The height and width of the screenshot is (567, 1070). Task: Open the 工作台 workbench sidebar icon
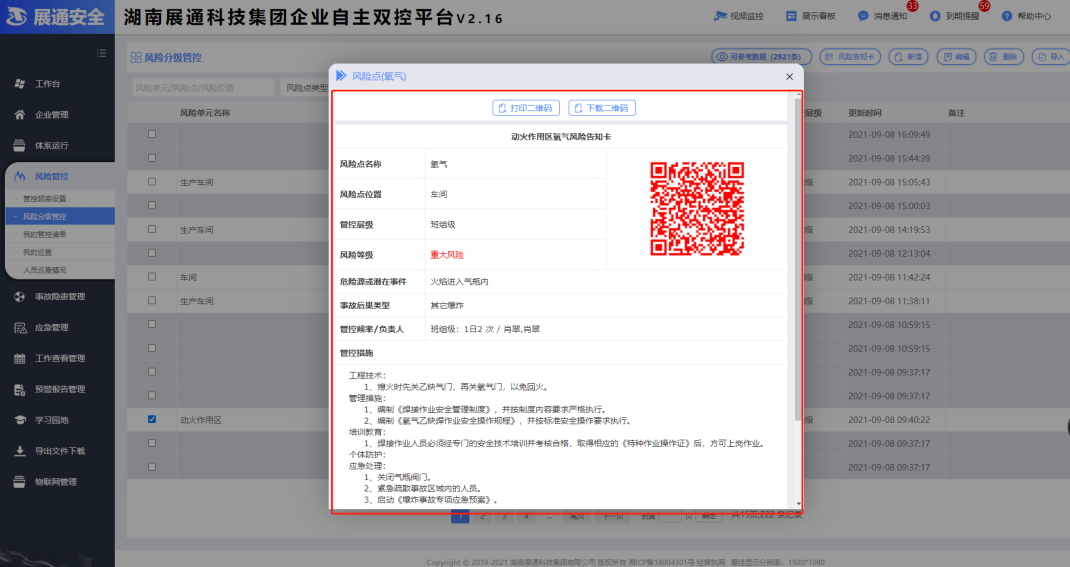click(20, 84)
